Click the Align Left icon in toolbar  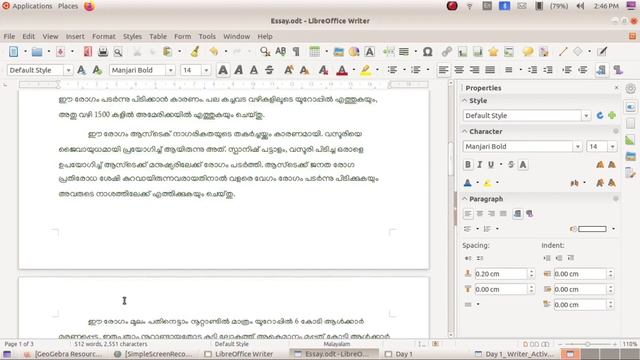coord(443,70)
